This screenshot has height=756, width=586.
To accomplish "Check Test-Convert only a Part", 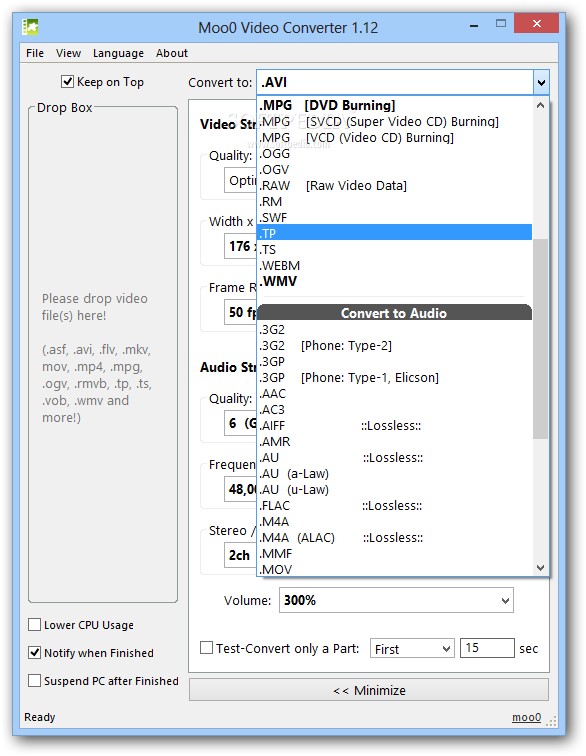I will pos(206,648).
